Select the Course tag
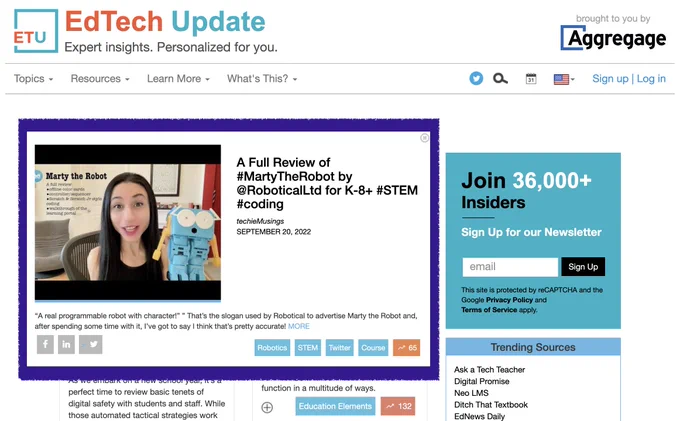 pos(373,348)
